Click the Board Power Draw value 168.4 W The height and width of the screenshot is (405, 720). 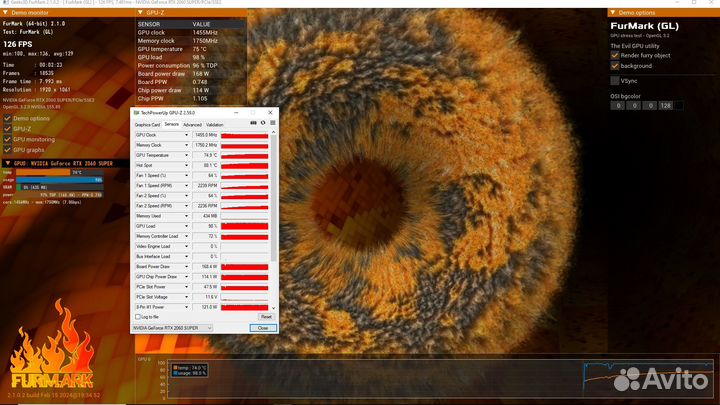click(x=205, y=267)
